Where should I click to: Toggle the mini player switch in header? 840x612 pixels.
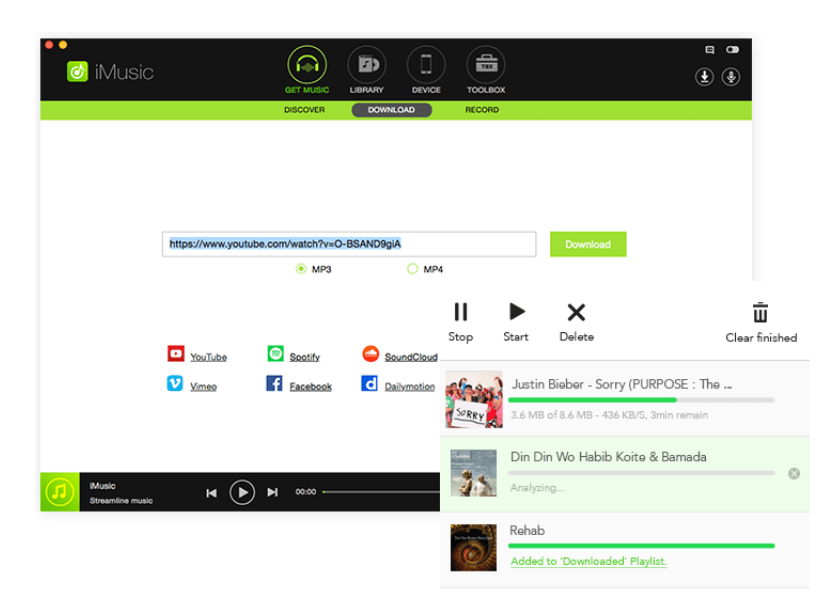(x=732, y=50)
